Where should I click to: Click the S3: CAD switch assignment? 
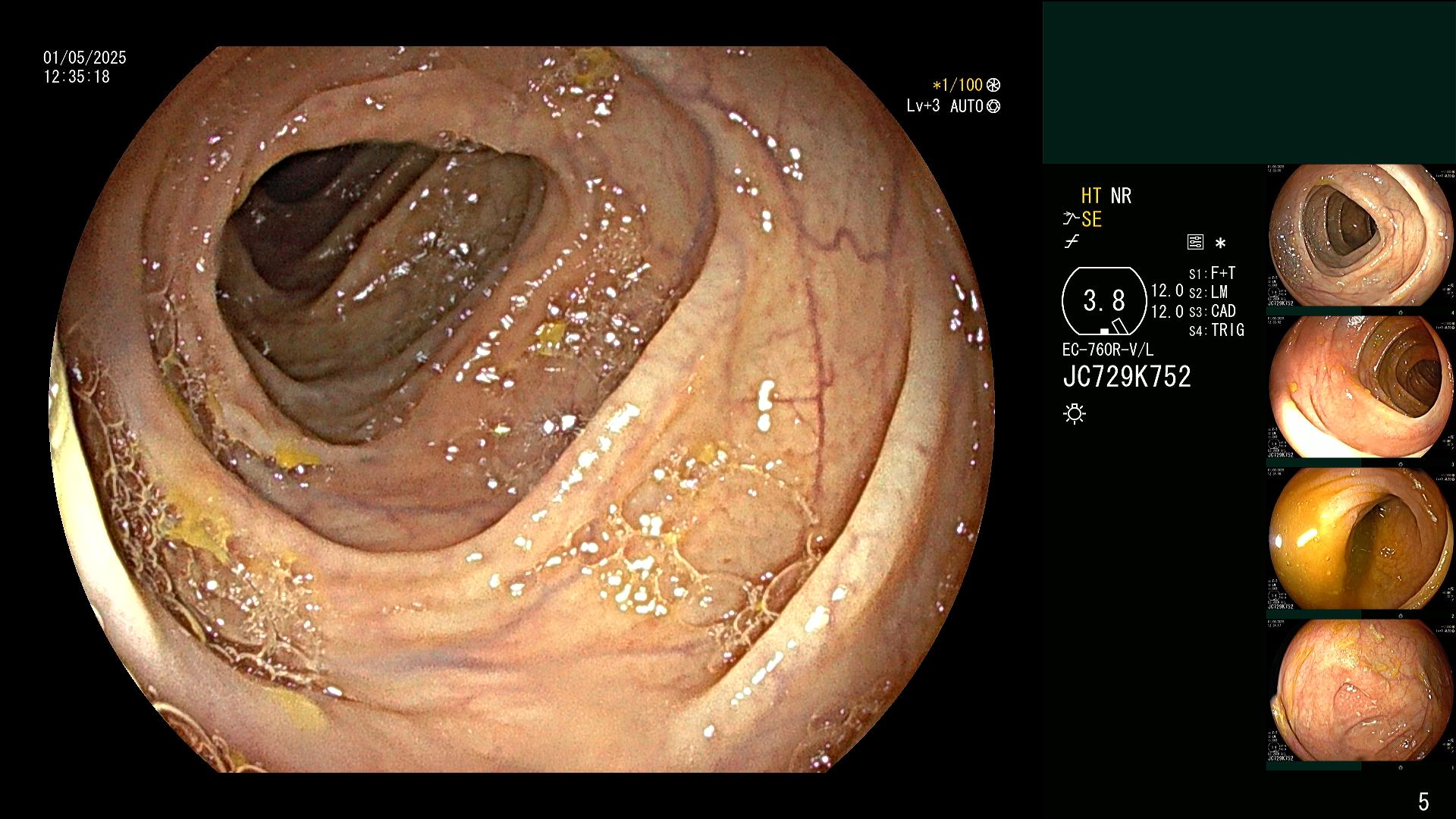coord(1213,311)
